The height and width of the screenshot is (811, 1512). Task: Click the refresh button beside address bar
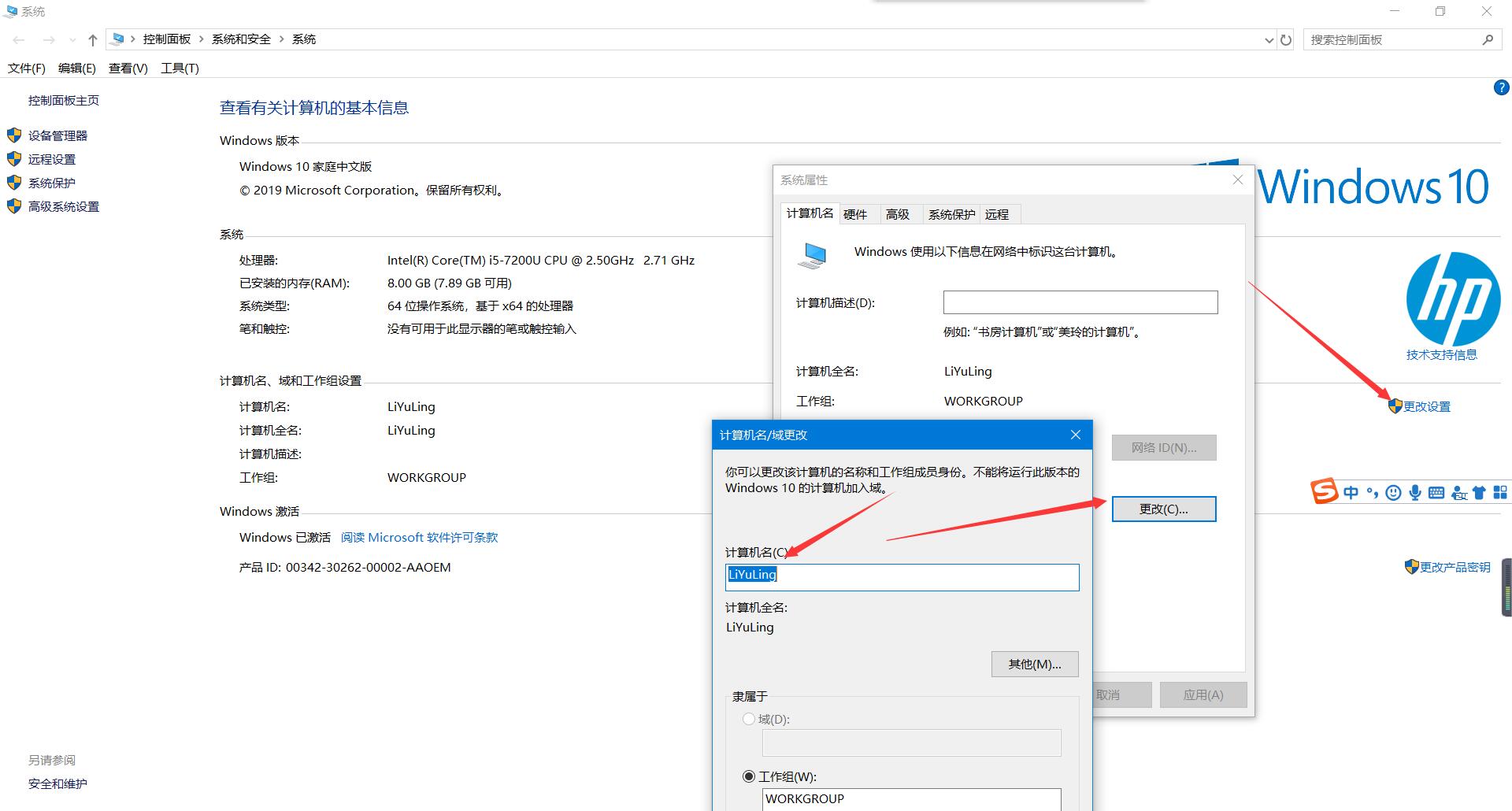[x=1286, y=39]
